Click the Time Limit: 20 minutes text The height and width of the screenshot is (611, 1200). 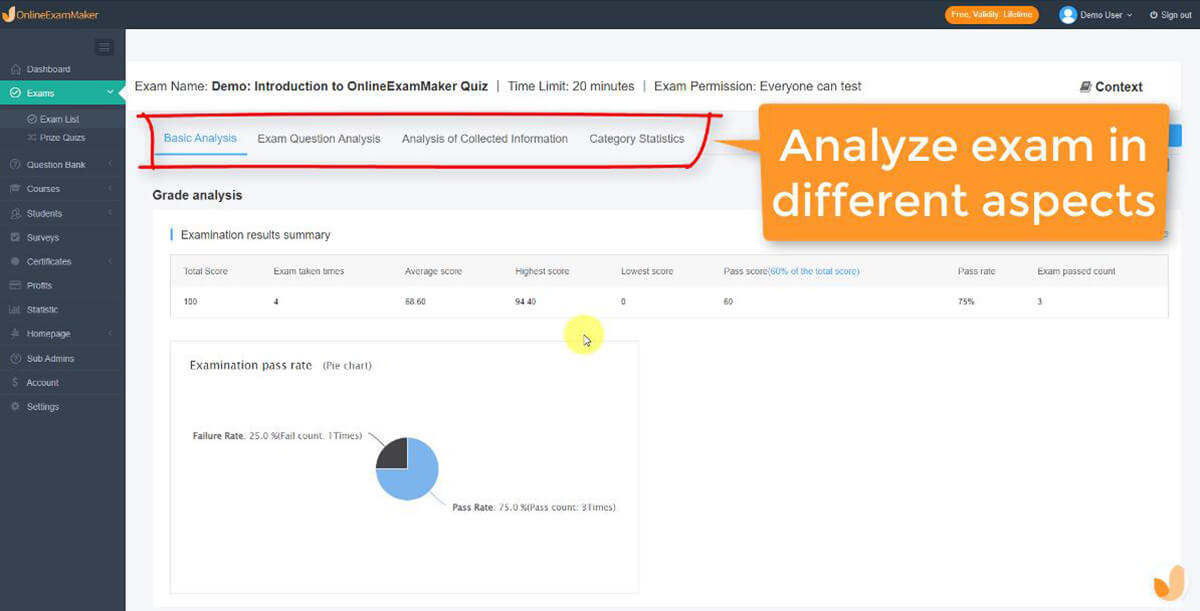pyautogui.click(x=571, y=86)
